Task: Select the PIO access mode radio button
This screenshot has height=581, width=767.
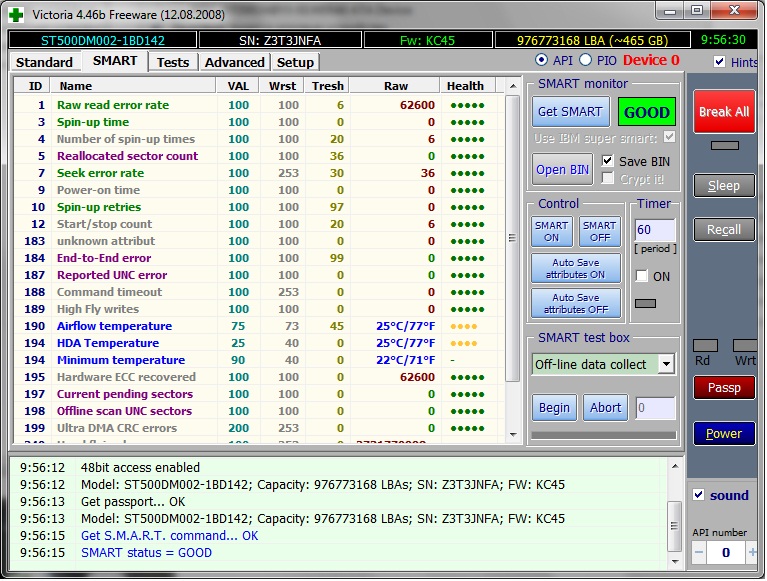Action: pos(585,60)
